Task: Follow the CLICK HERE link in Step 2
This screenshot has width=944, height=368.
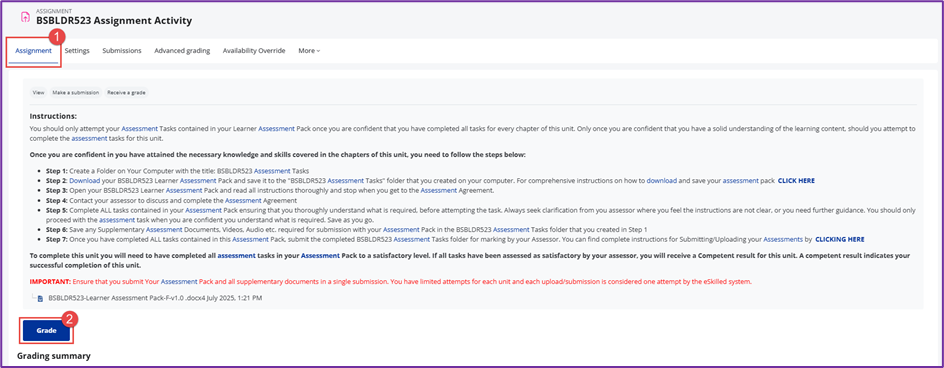Action: pos(796,180)
